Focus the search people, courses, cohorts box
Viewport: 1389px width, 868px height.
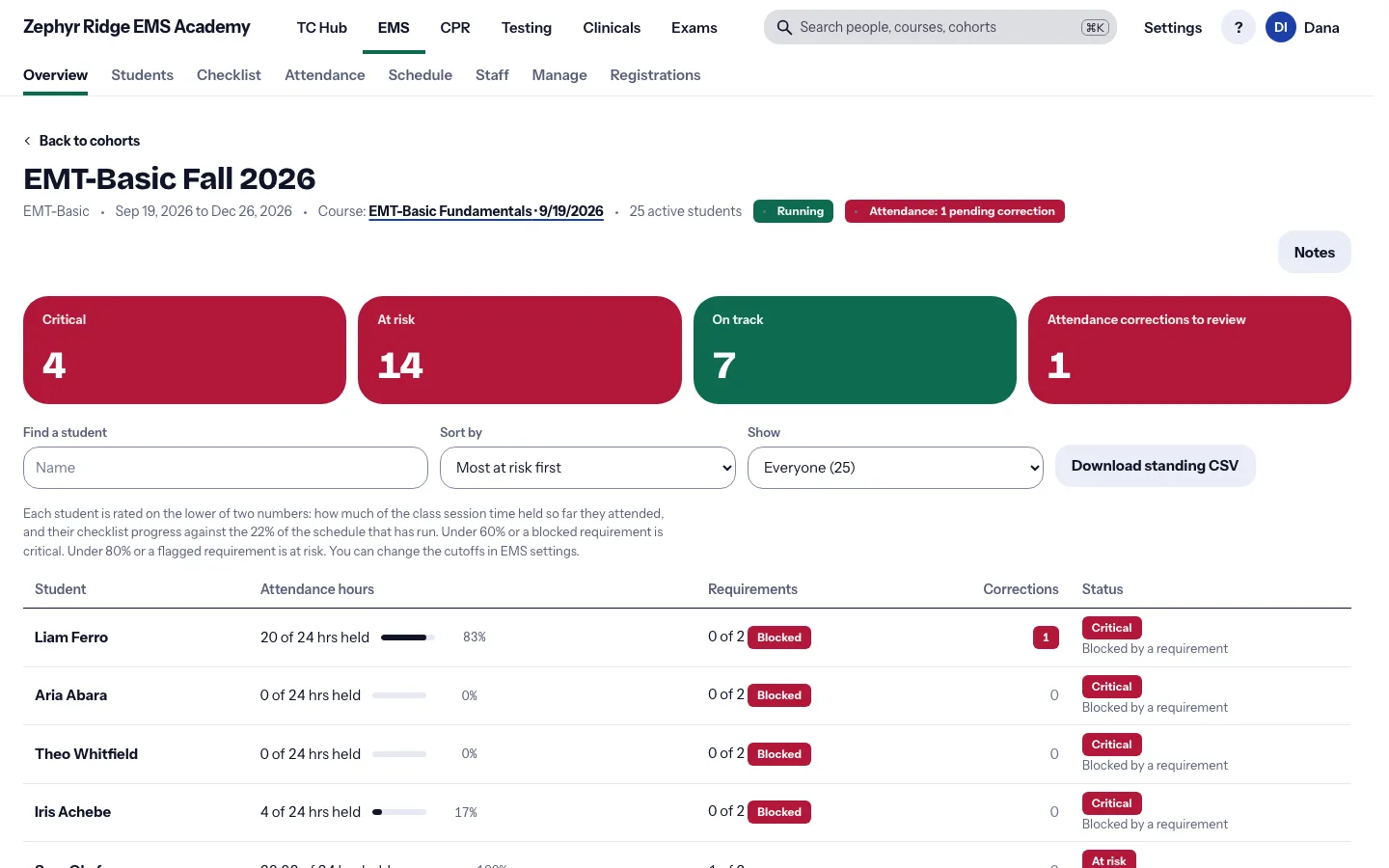940,27
